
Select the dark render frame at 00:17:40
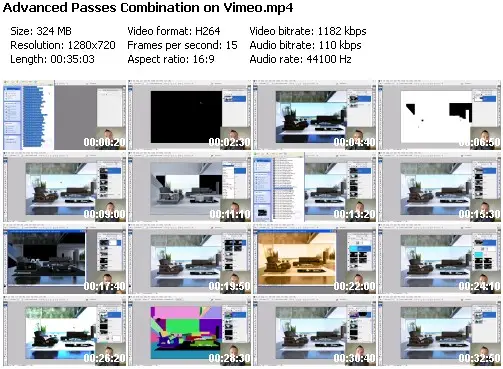coord(65,259)
